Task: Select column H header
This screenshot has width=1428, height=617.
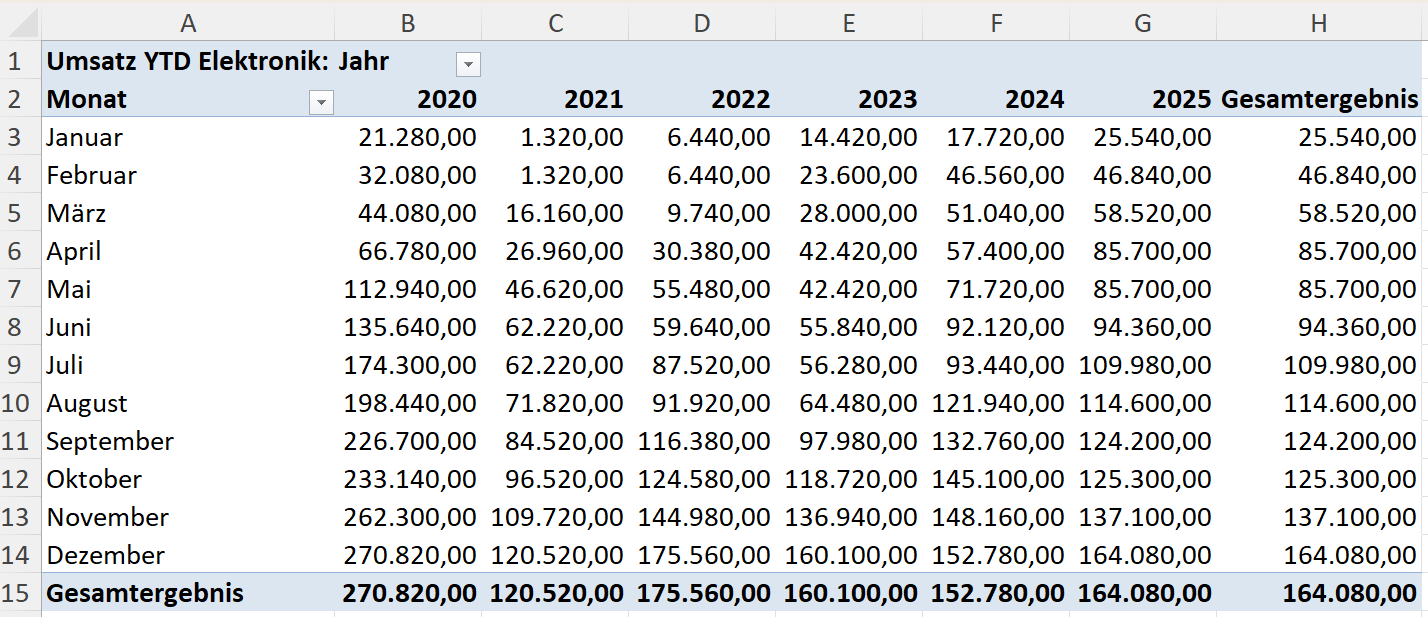Action: click(1319, 23)
